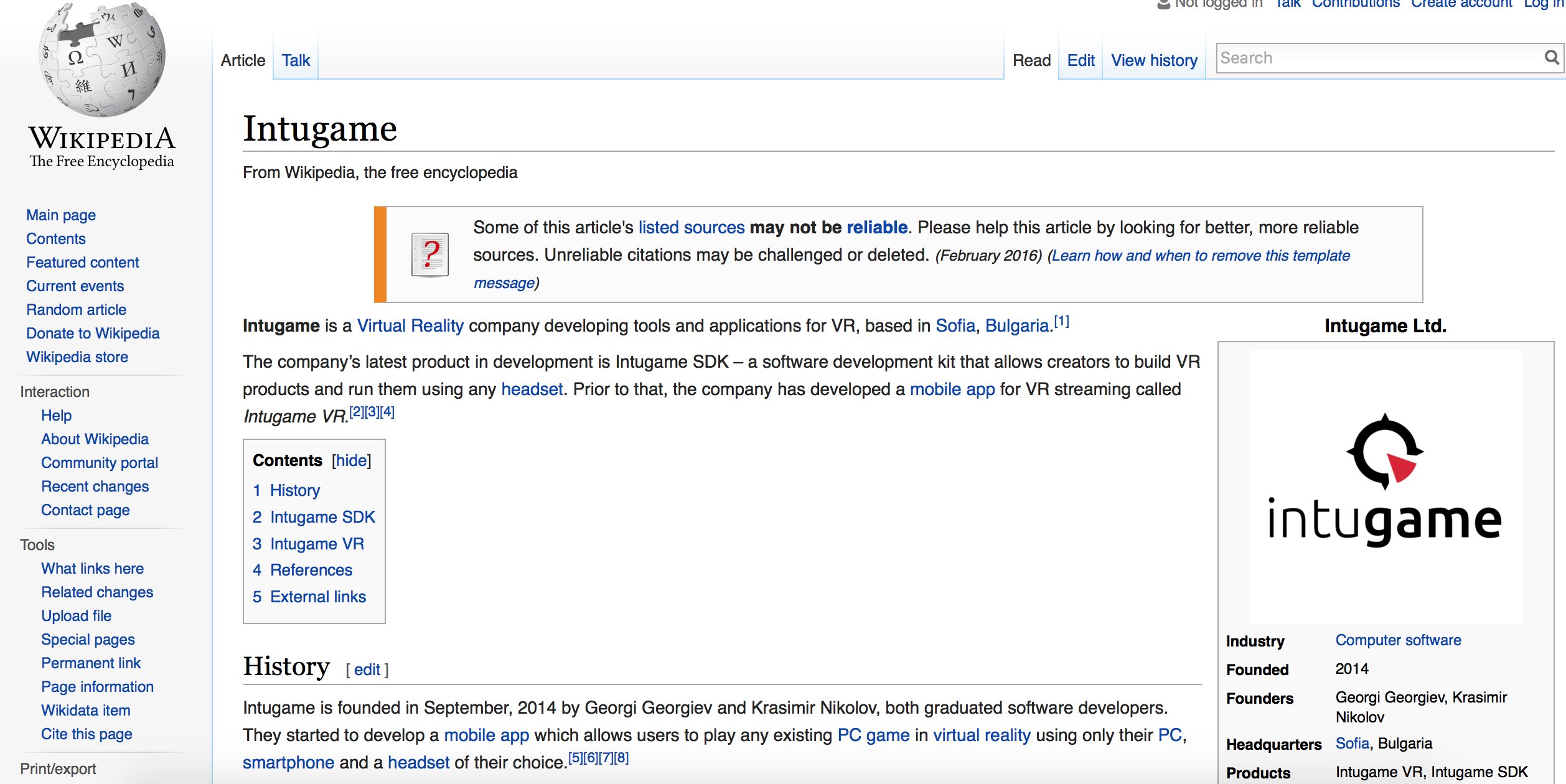Follow mobile app link in second paragraph
The width and height of the screenshot is (1566, 784).
952,390
